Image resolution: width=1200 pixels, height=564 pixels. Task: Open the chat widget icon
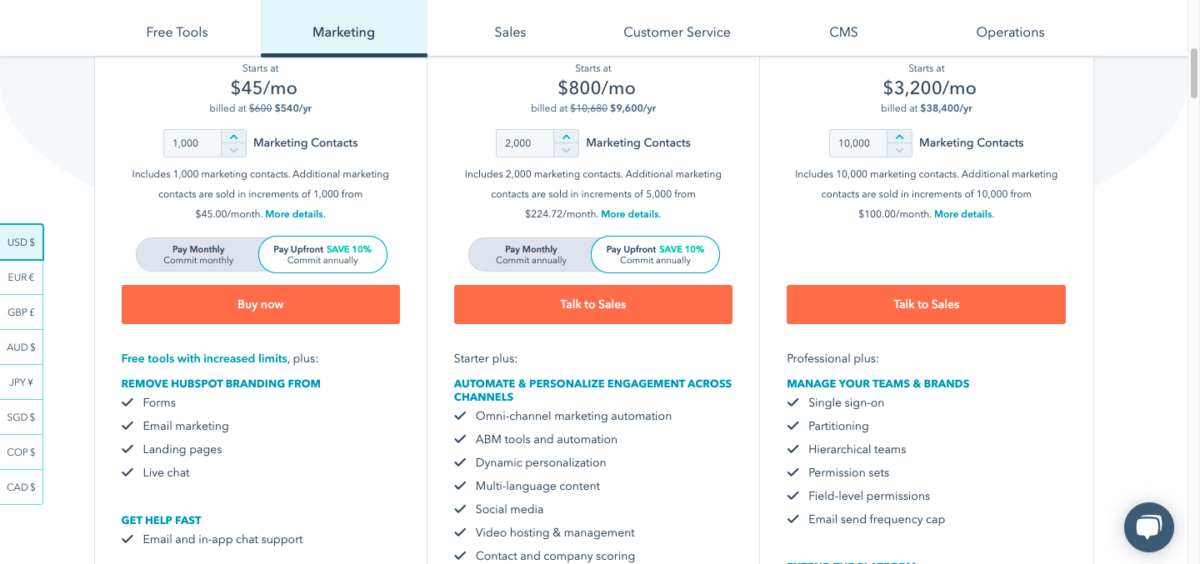1148,526
